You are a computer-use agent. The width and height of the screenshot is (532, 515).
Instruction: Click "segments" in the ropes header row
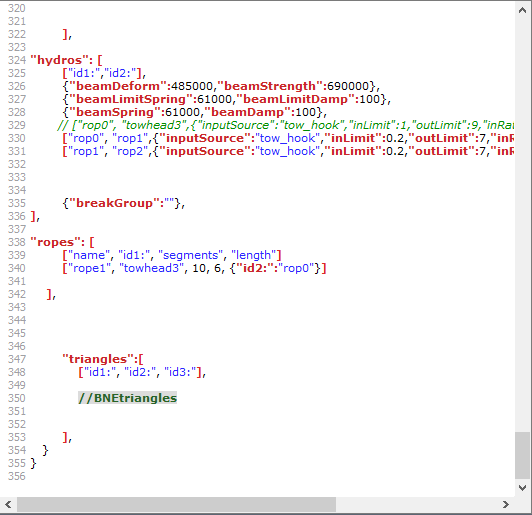191,255
